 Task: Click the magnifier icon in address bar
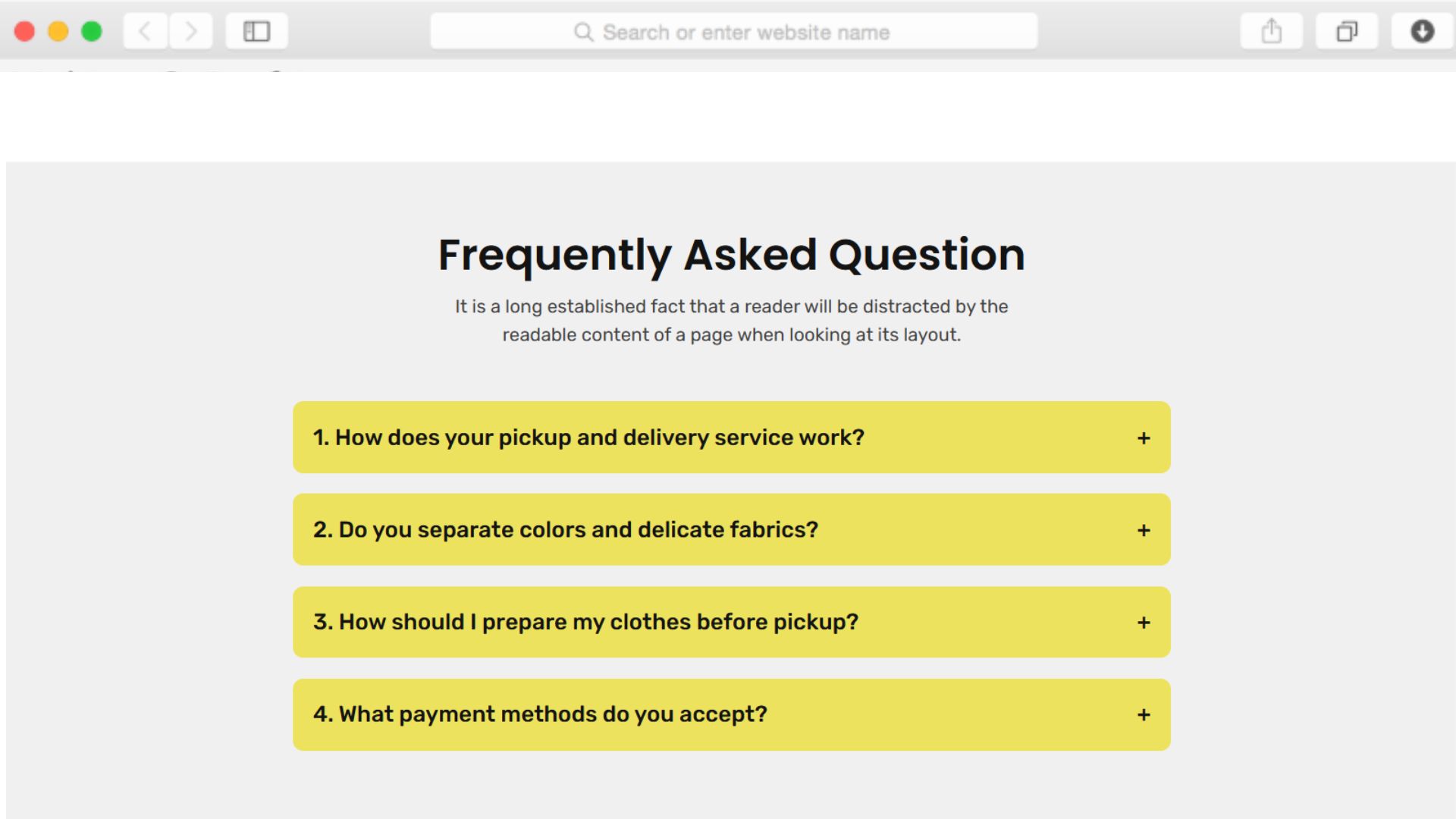click(583, 32)
